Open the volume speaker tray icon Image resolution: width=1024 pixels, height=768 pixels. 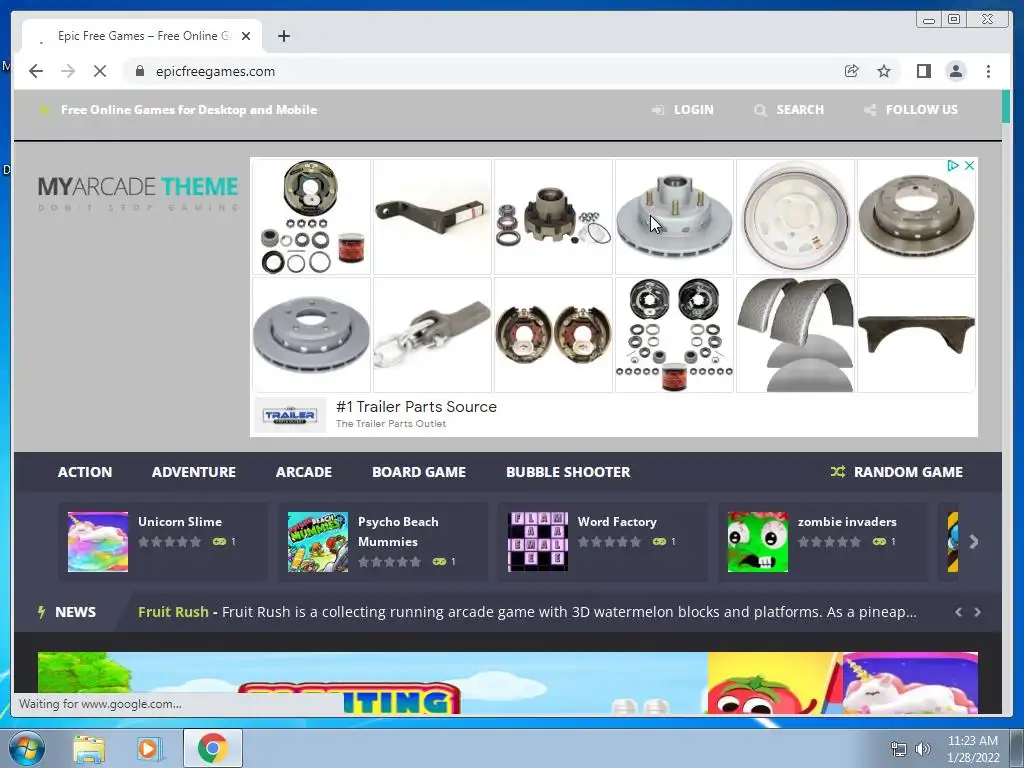pos(923,749)
